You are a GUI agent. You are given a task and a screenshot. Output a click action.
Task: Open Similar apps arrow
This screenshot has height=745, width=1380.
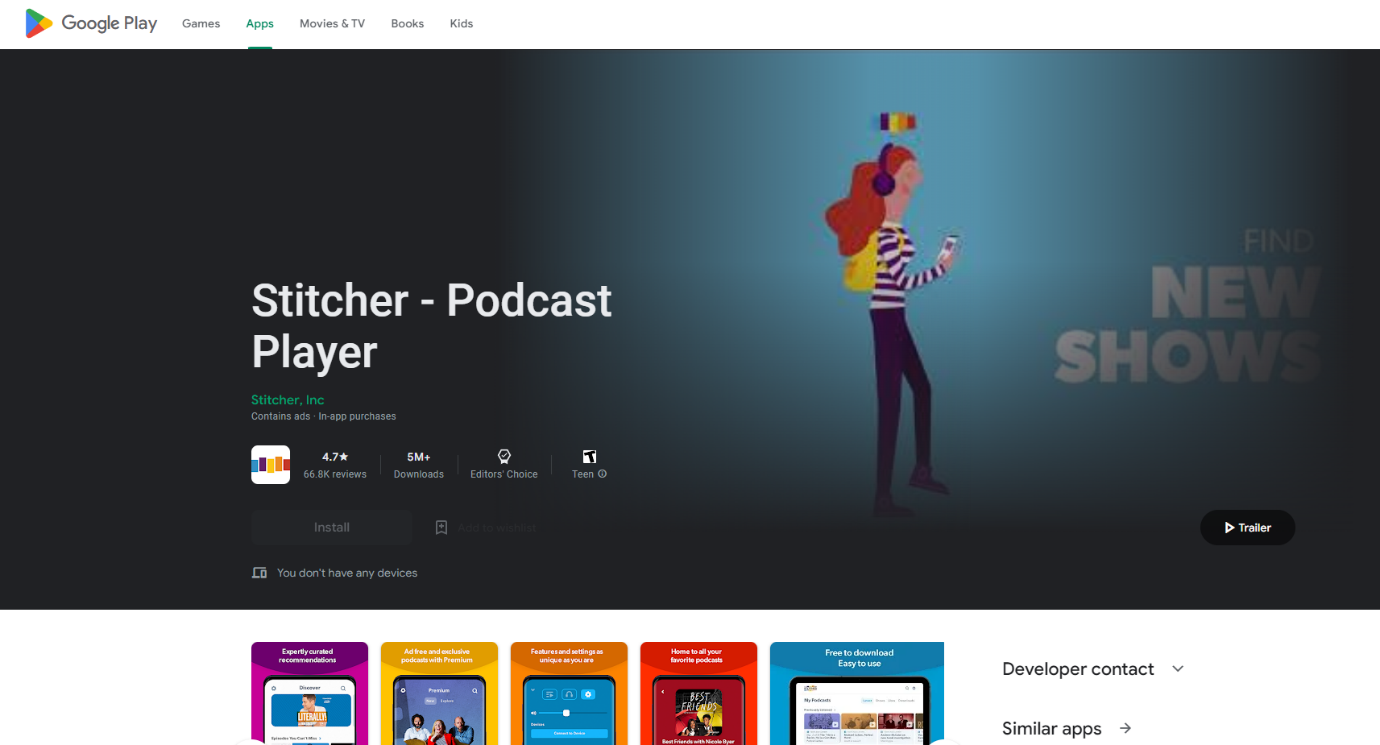[1125, 728]
